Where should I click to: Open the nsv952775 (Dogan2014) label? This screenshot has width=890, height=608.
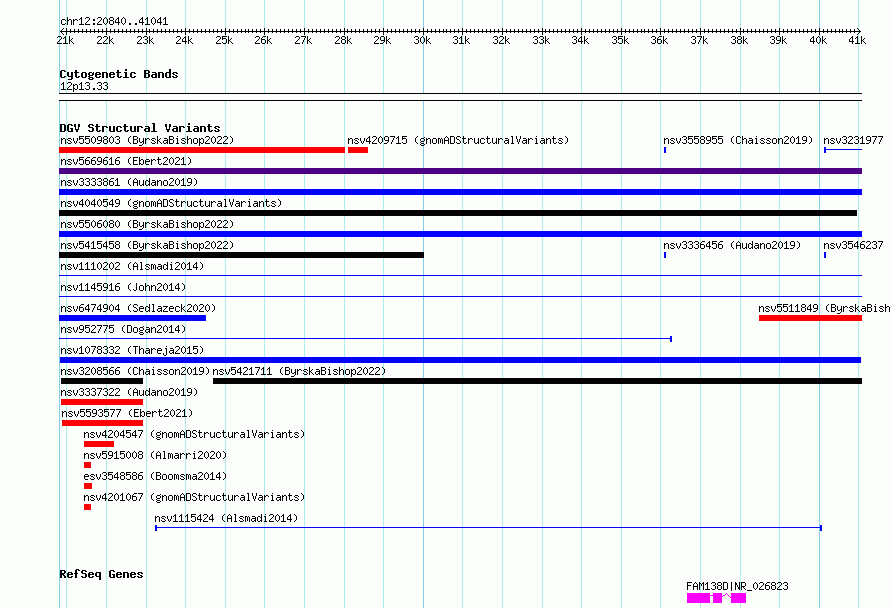(123, 329)
